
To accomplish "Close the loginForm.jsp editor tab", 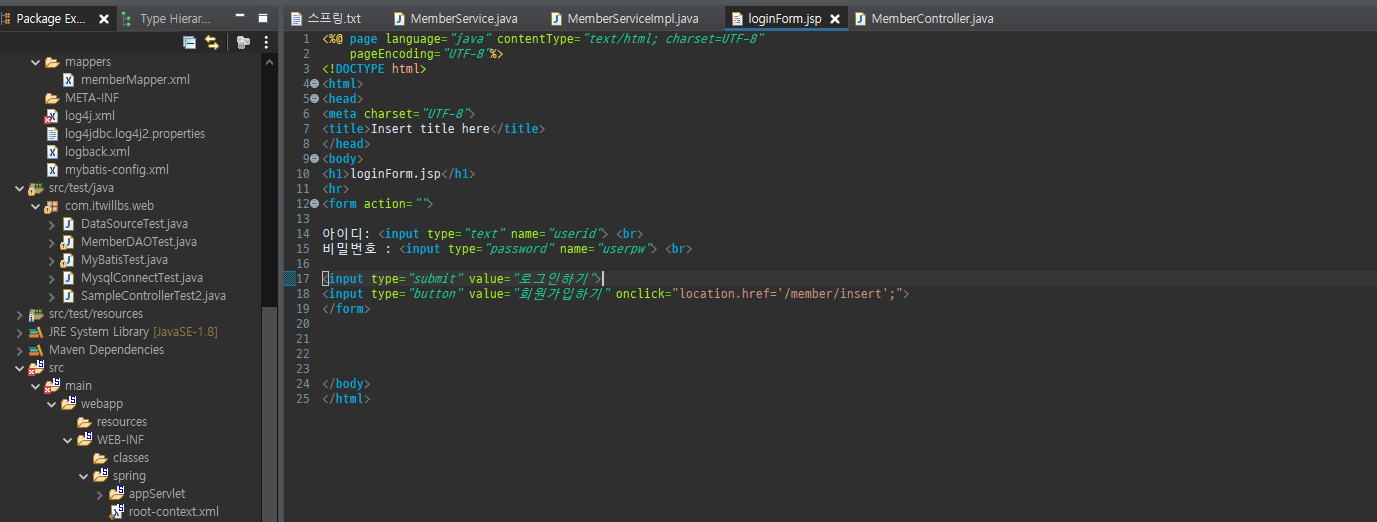I will [834, 19].
